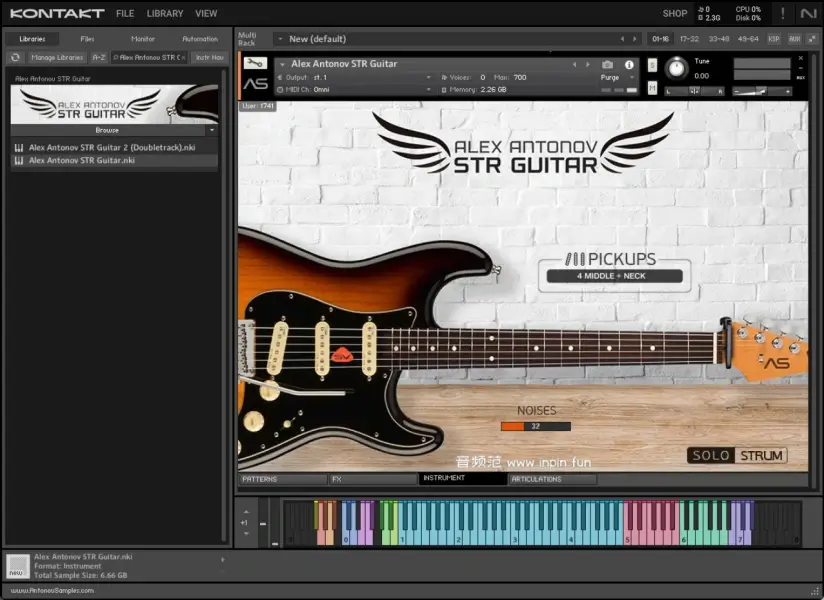Click the refresh libraries icon

coord(15,58)
